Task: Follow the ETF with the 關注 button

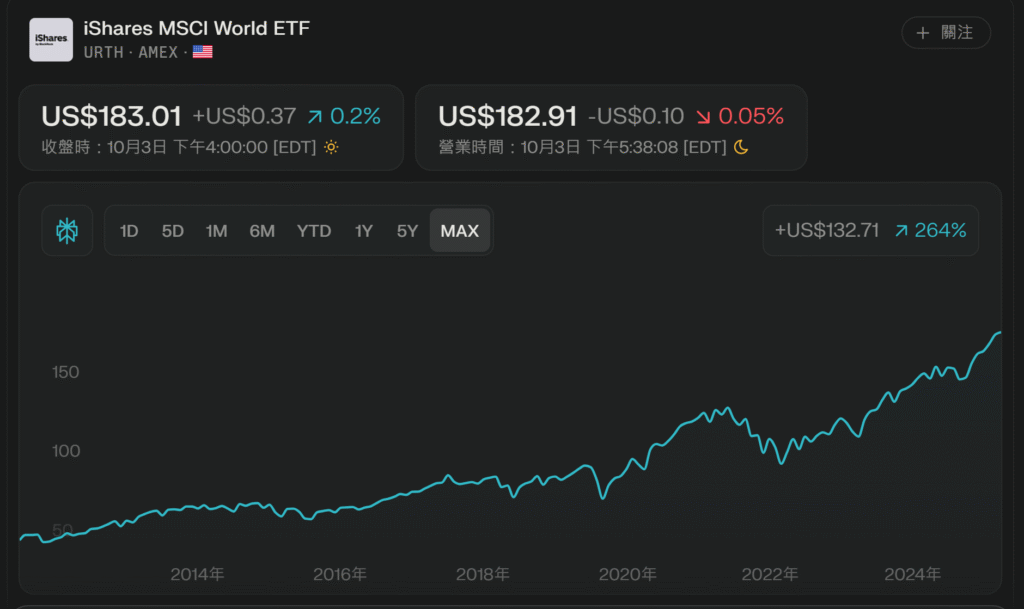Action: coord(945,32)
